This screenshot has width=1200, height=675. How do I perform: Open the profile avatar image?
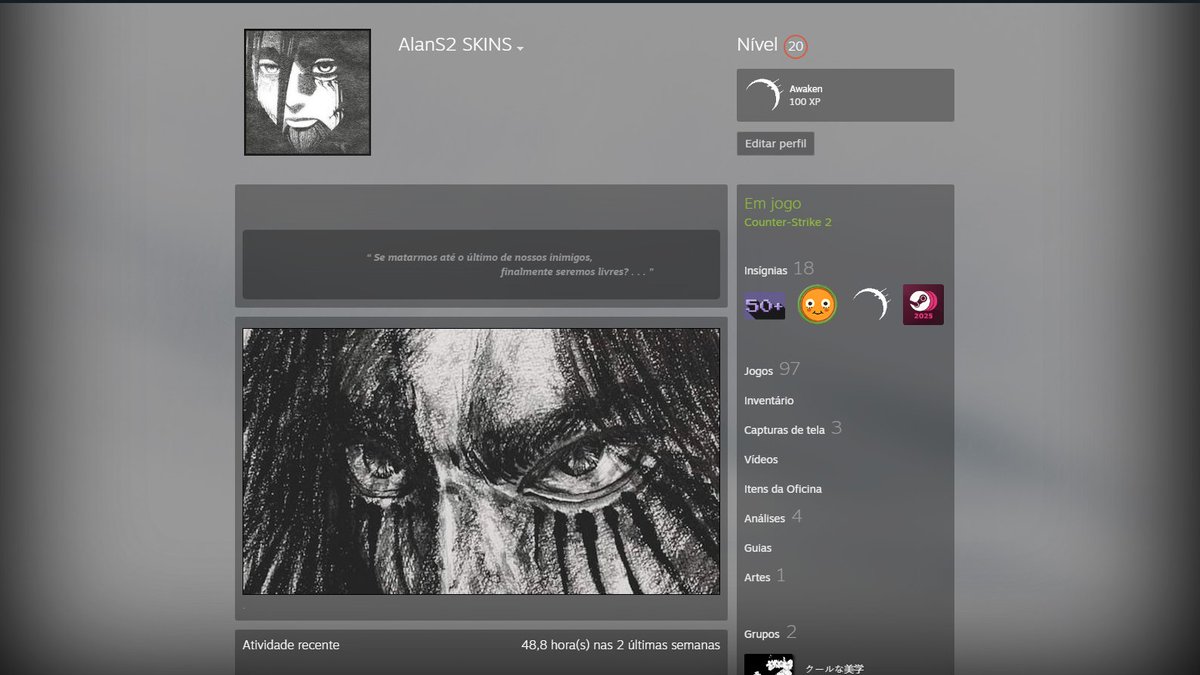[307, 92]
